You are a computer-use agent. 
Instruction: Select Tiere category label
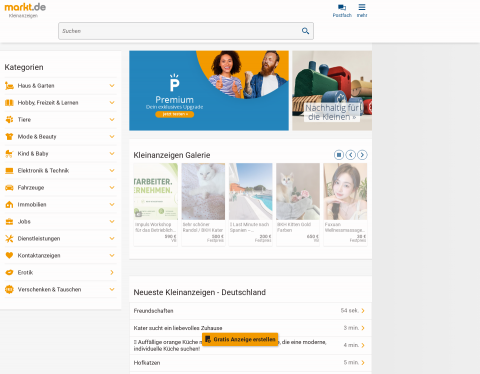[x=24, y=120]
